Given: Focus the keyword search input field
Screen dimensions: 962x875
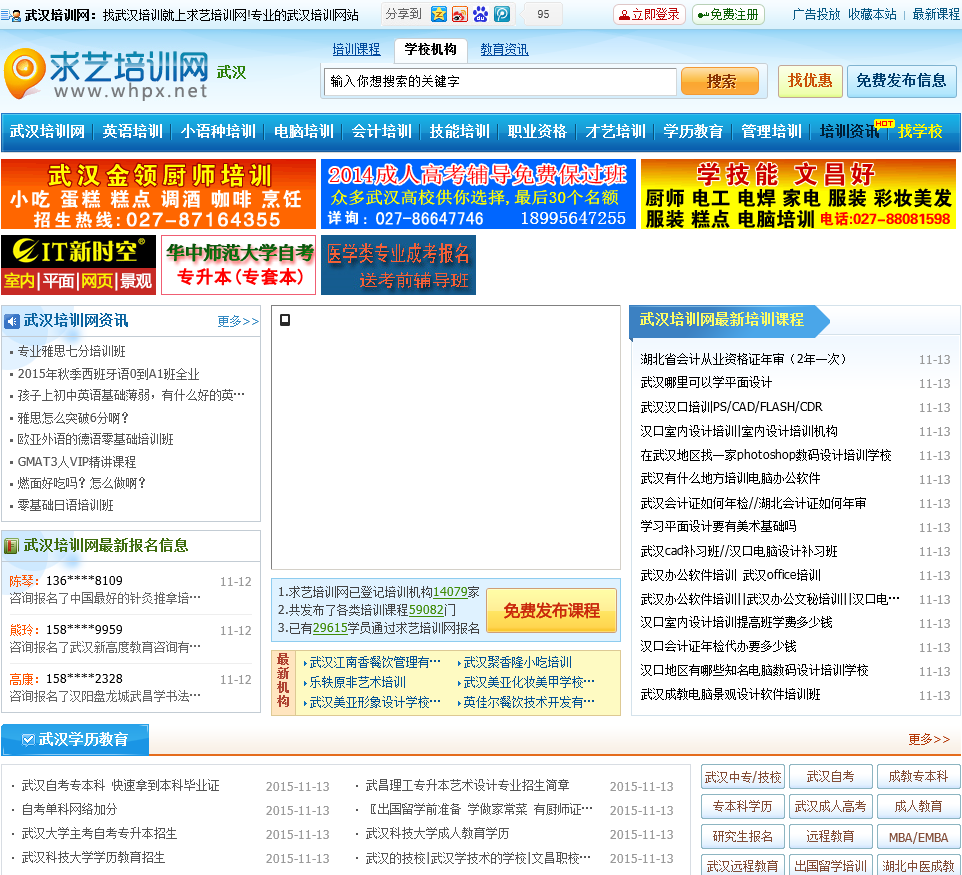Looking at the screenshot, I should coord(500,82).
